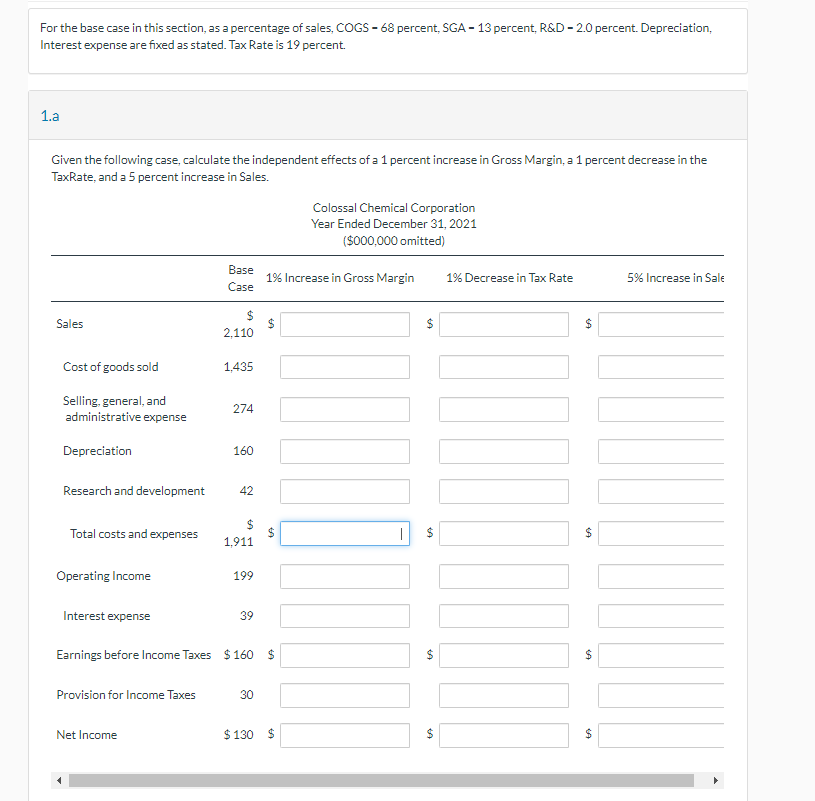Click the Provision for Income Taxes row label
This screenshot has width=815, height=801.
(x=126, y=695)
